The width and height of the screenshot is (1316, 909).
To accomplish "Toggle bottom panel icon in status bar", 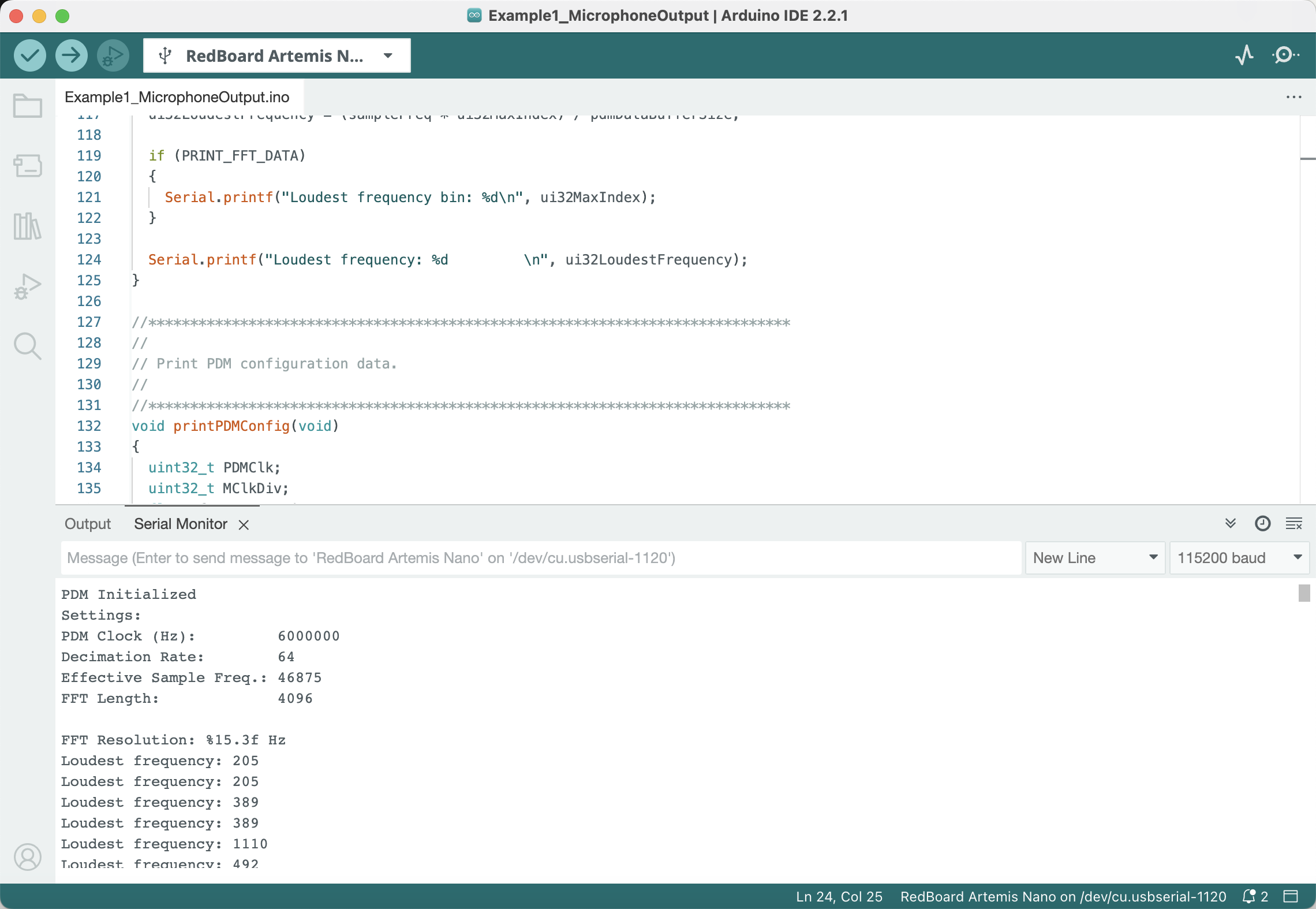I will point(1291,896).
